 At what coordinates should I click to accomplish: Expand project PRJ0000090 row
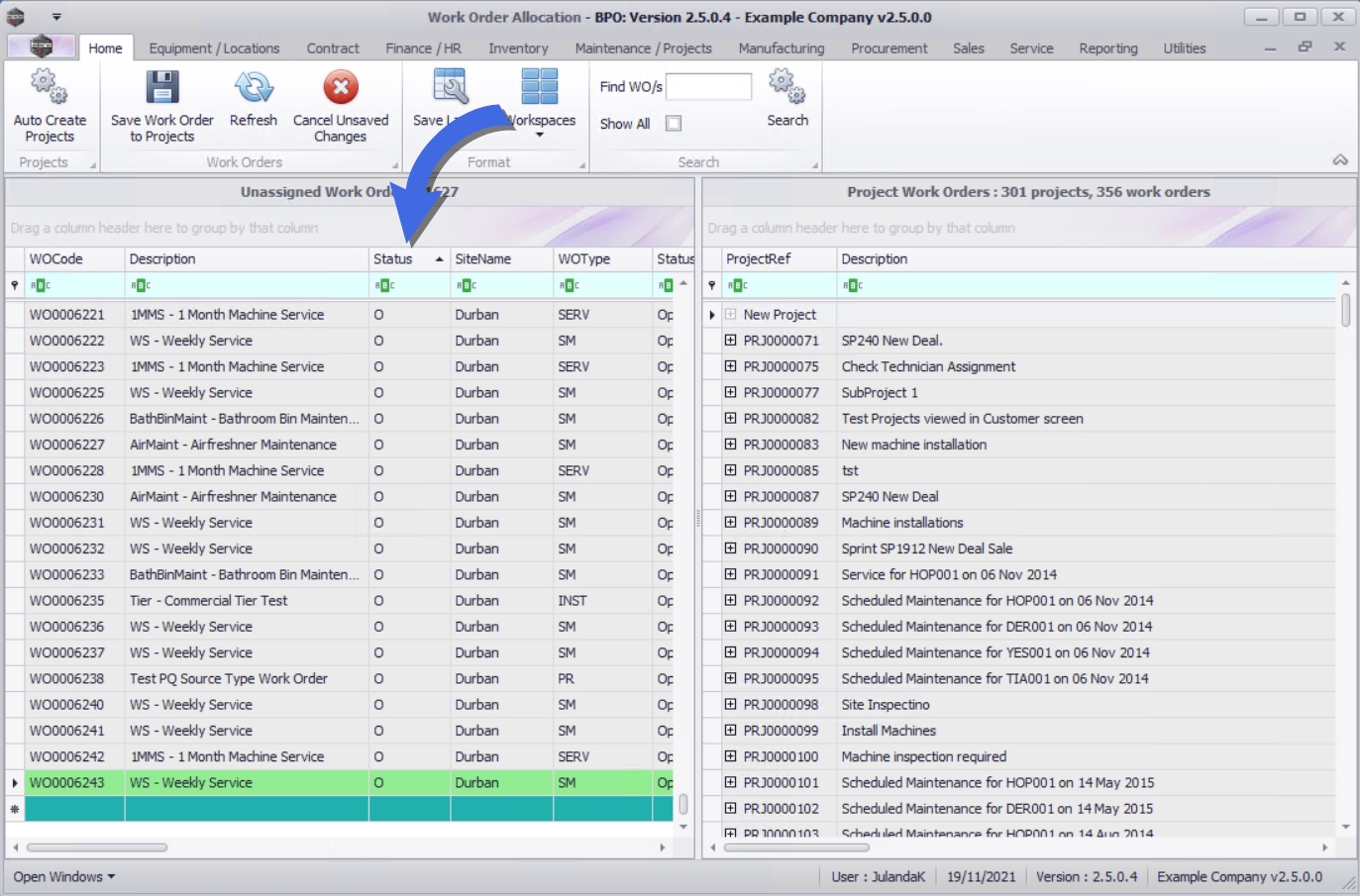coord(730,548)
